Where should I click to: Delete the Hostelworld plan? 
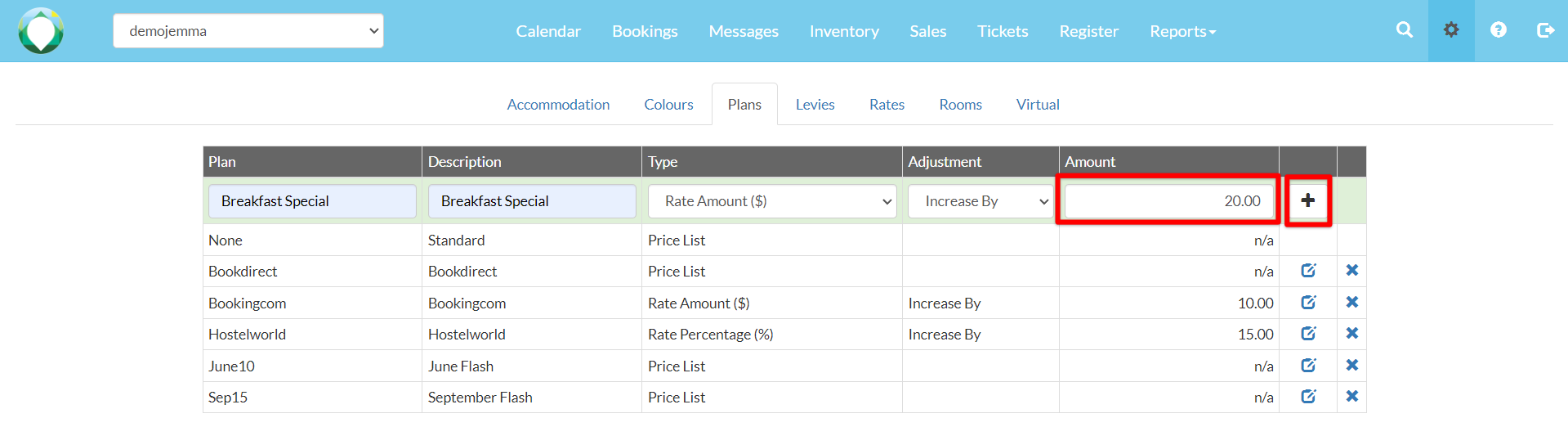pyautogui.click(x=1351, y=334)
